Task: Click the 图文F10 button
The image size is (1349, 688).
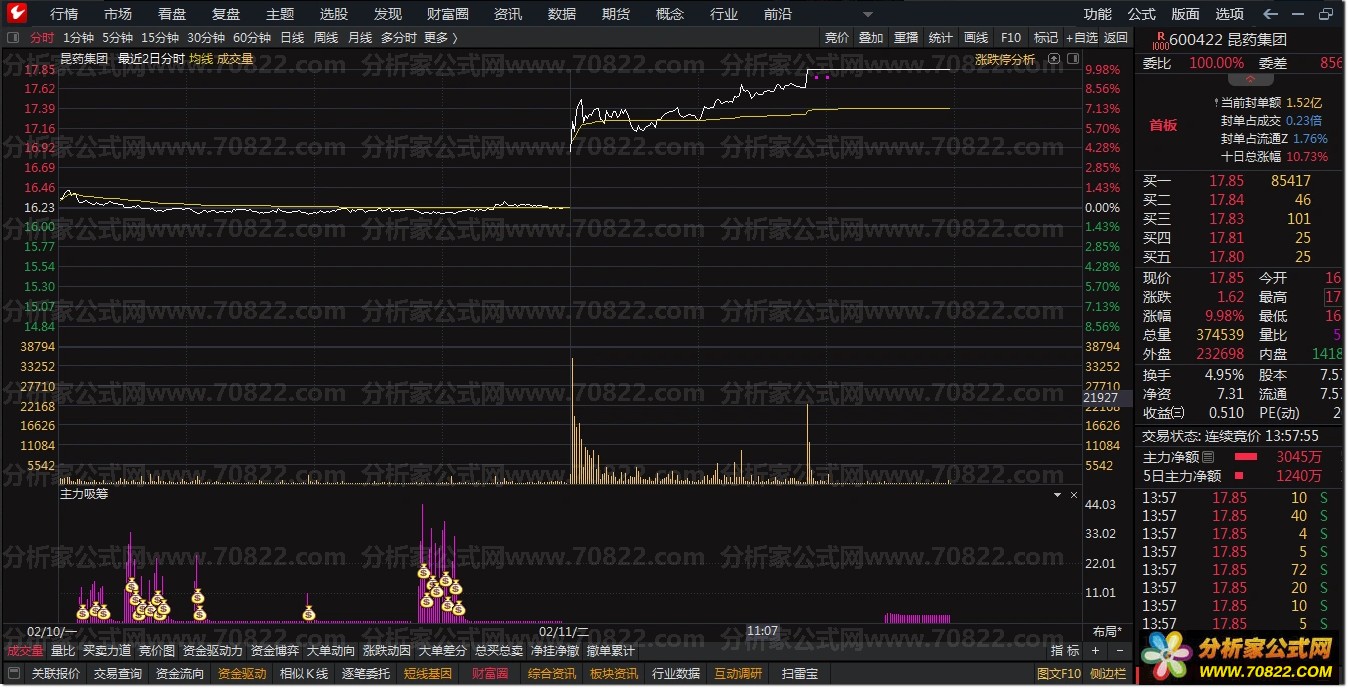Action: coord(1059,674)
